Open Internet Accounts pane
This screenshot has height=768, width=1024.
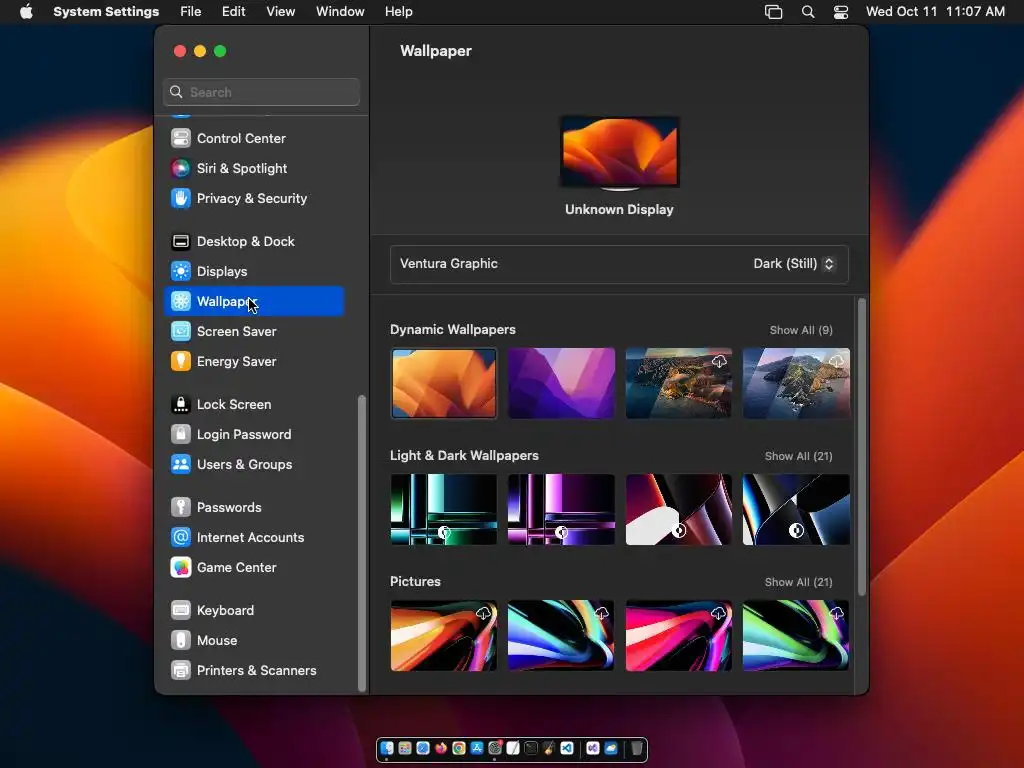[254, 538]
